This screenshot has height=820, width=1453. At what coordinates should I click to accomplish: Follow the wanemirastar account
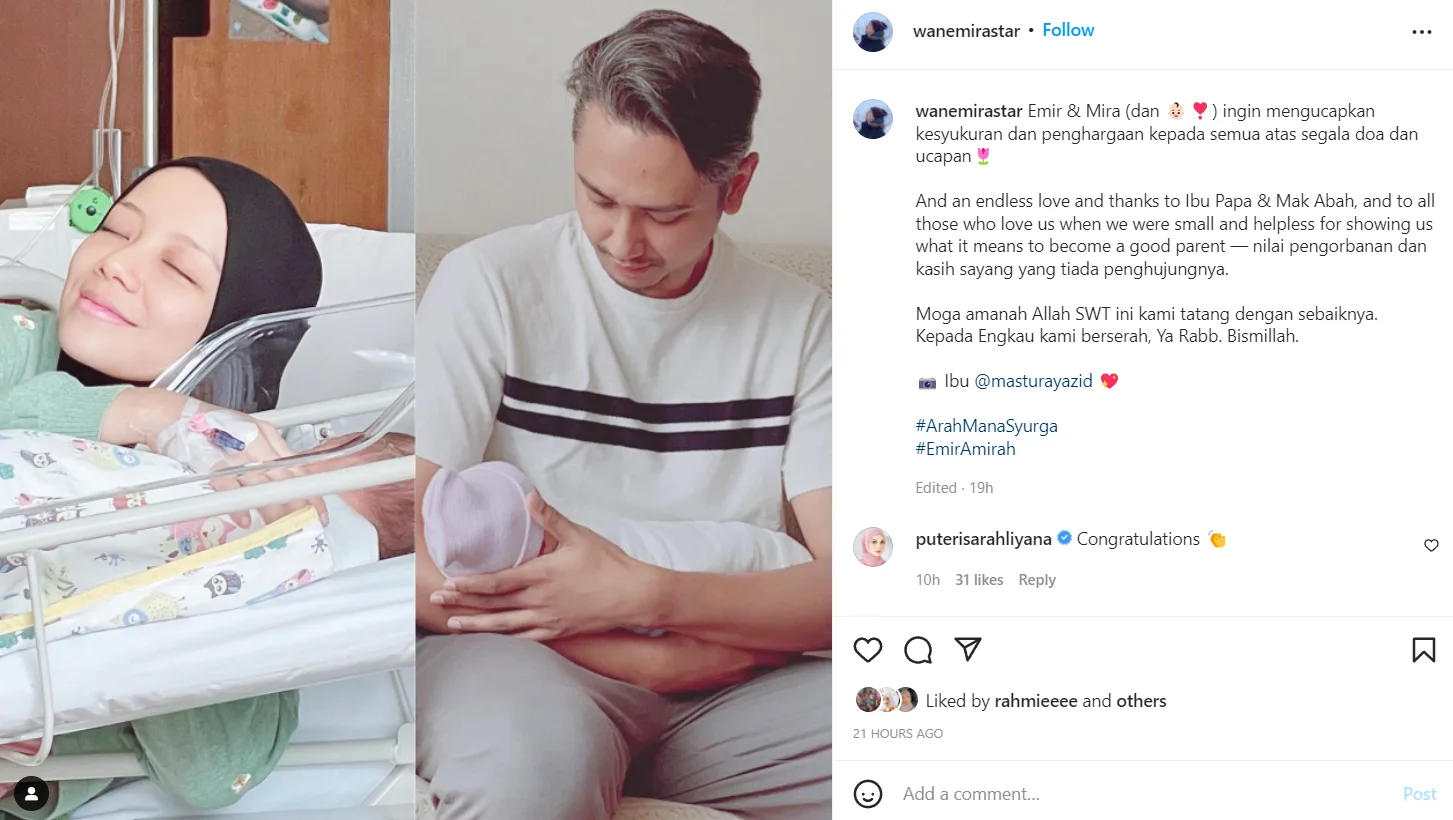[1068, 30]
